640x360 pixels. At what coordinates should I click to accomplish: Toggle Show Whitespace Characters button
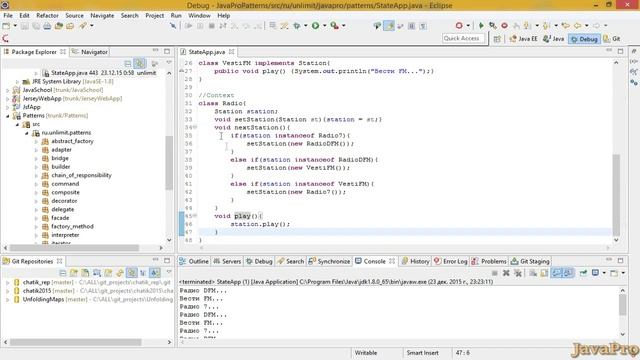[423, 26]
